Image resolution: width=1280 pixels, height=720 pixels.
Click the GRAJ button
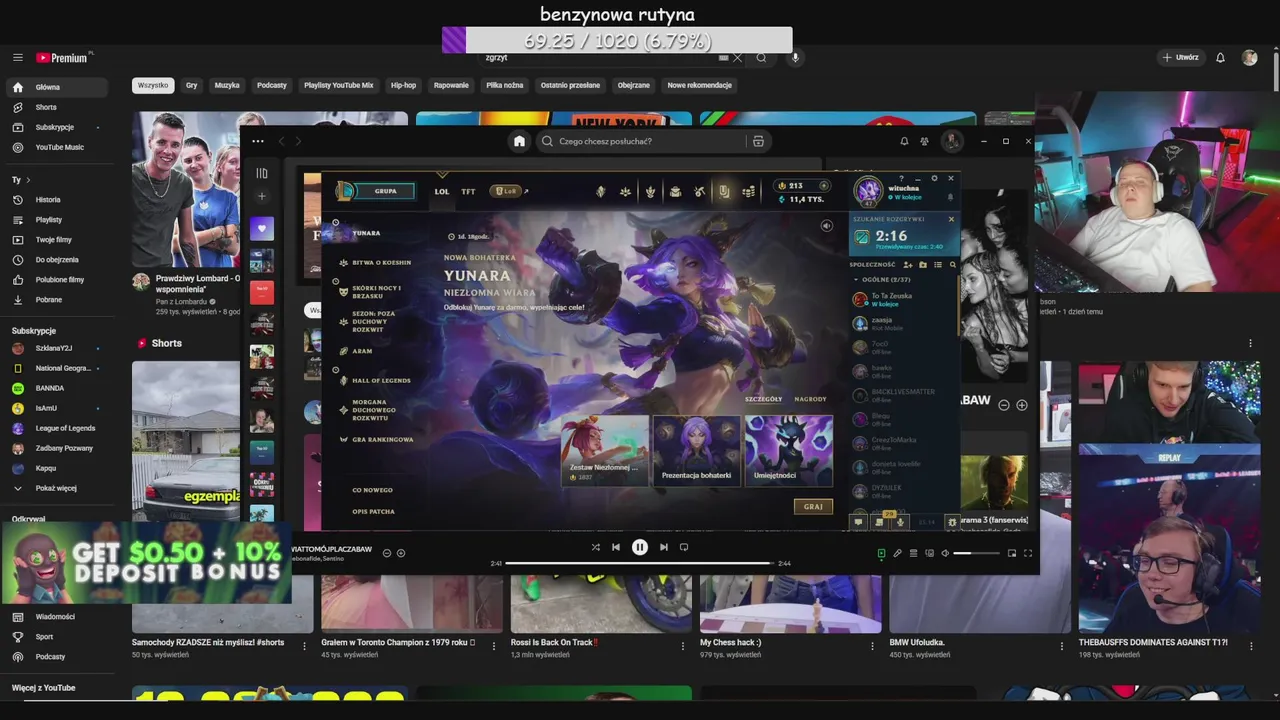coord(813,506)
